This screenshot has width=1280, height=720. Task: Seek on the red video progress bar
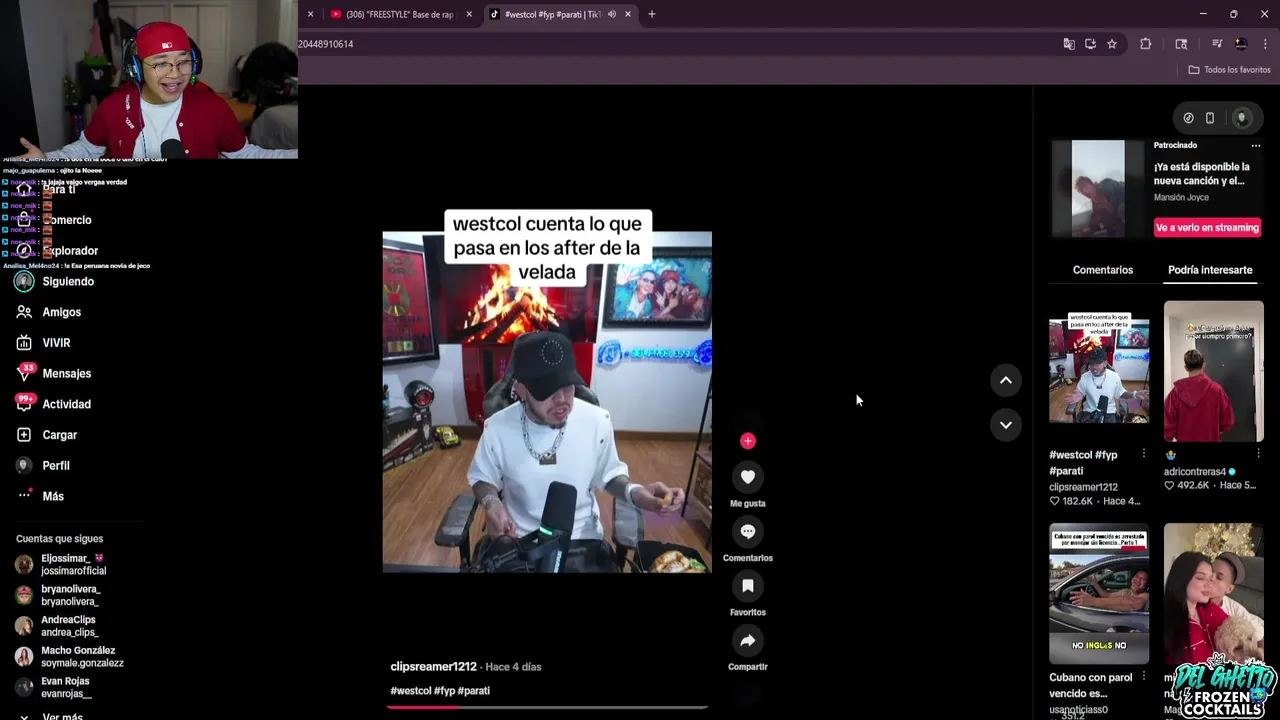(x=547, y=707)
